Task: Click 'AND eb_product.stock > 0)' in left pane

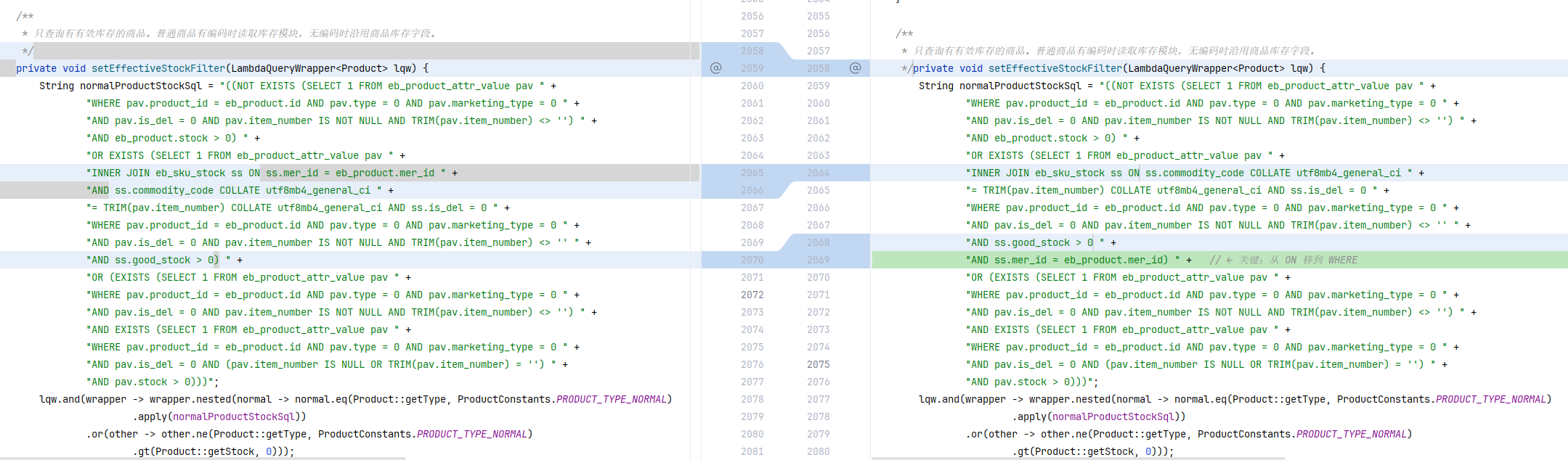Action: 164,138
